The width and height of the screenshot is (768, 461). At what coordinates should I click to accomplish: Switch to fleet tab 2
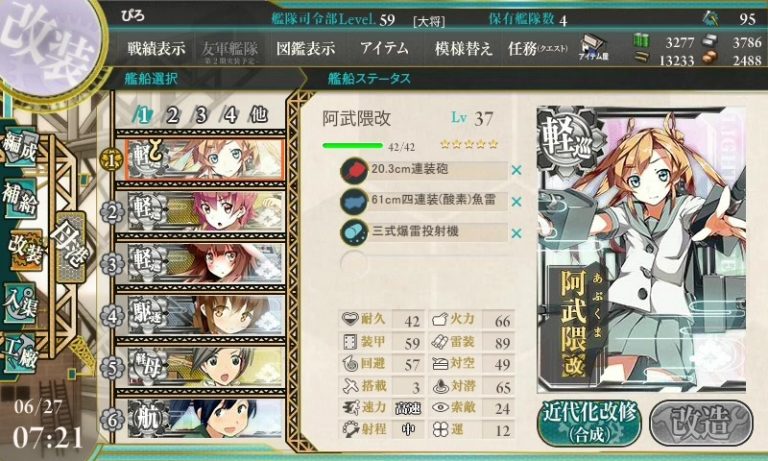pos(172,116)
